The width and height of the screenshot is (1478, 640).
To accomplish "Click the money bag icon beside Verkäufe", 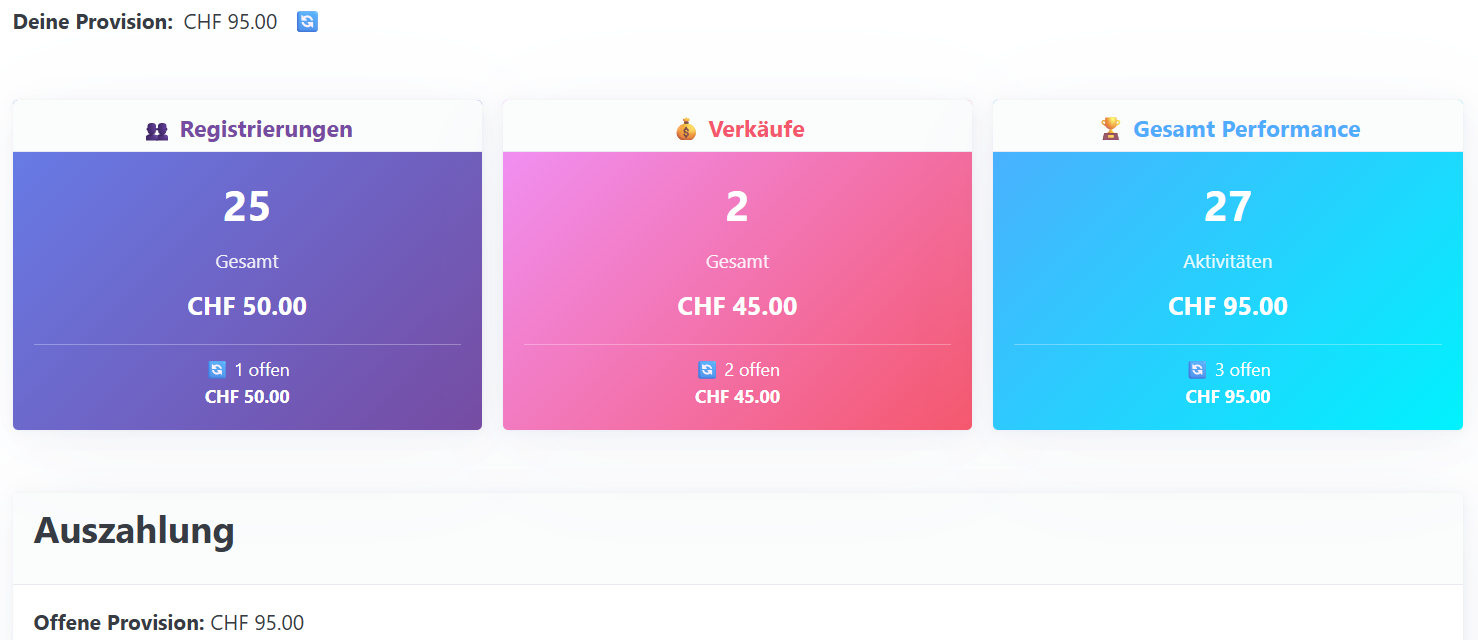I will [x=686, y=130].
